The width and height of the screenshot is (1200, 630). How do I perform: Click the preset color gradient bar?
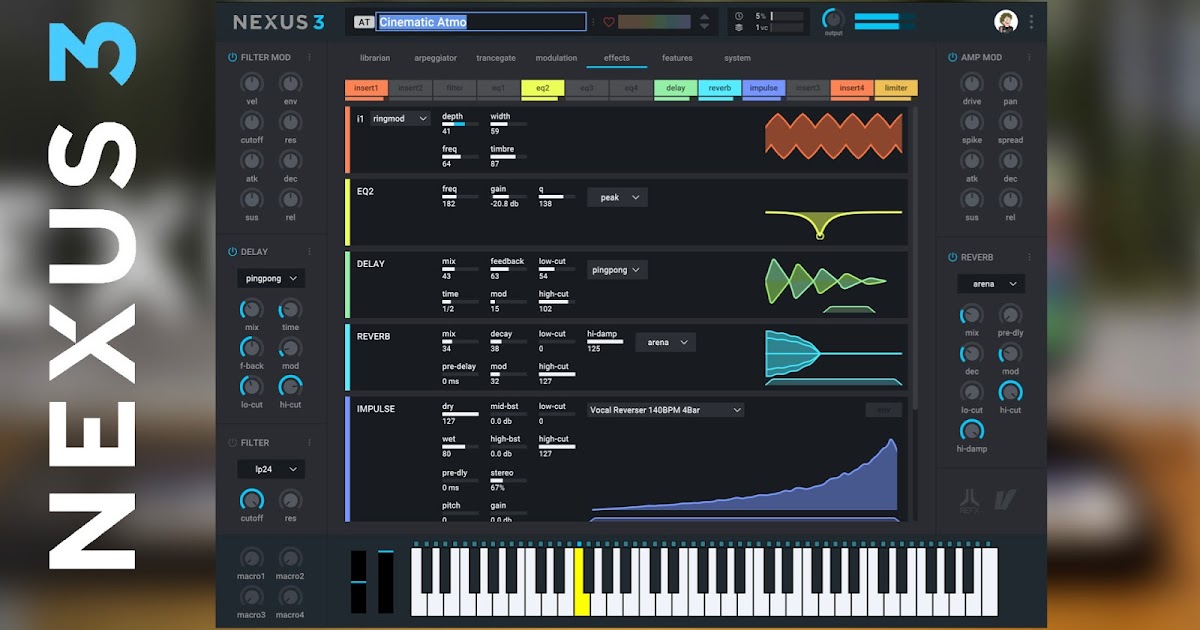coord(654,22)
